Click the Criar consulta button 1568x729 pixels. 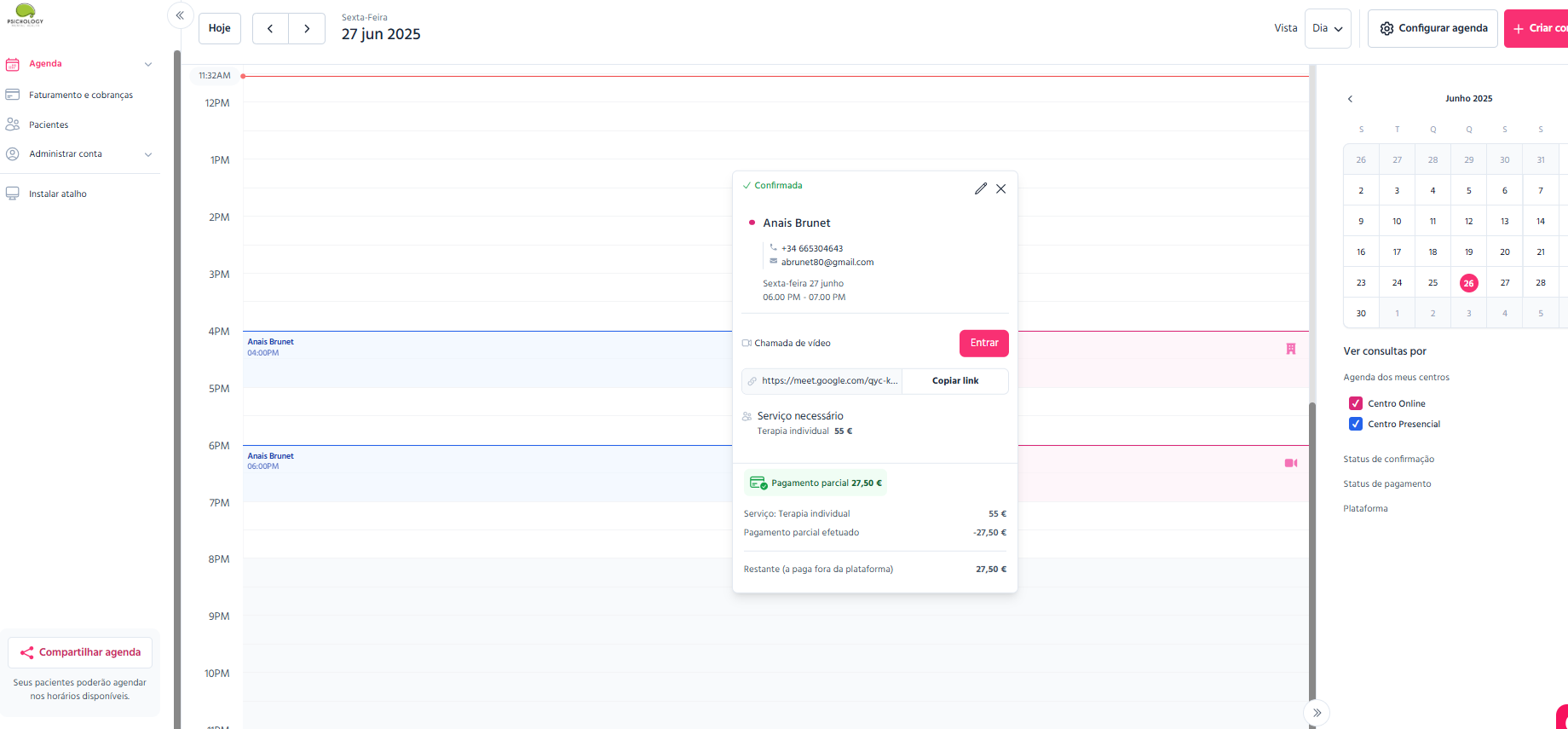[1536, 28]
